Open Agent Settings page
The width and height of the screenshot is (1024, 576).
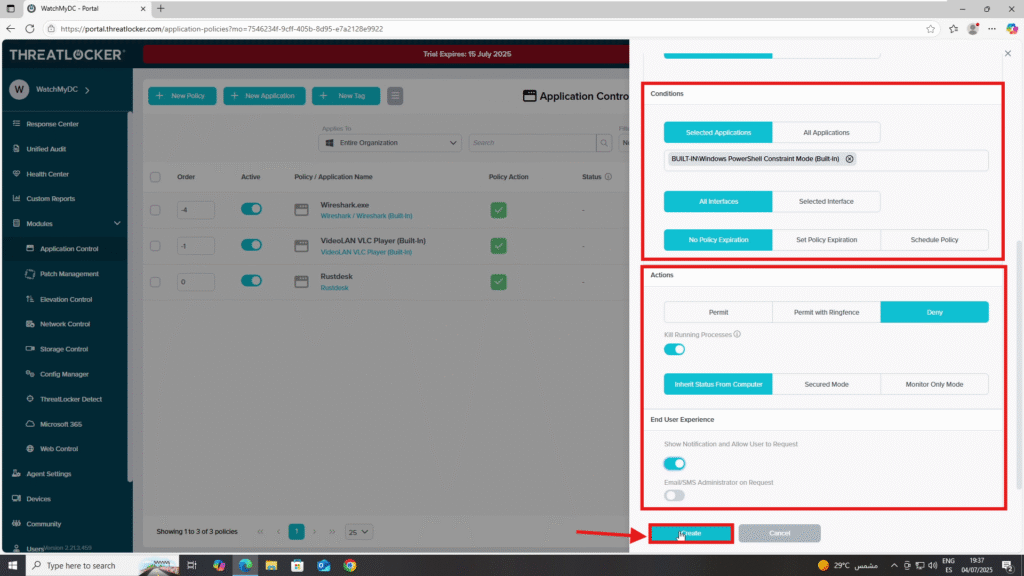48,473
